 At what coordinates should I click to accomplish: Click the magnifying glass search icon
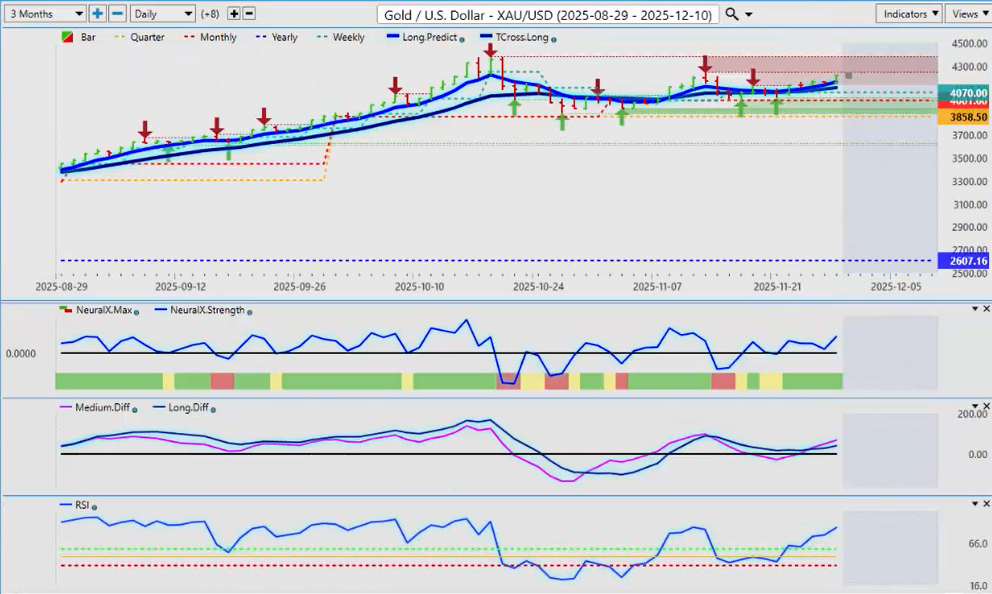pyautogui.click(x=732, y=14)
